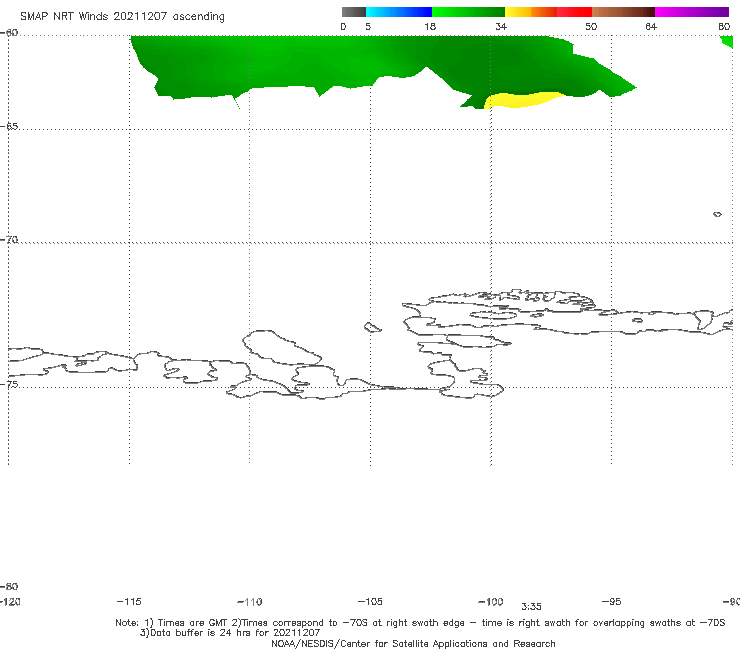Click the longitude label '-100'

click(491, 601)
